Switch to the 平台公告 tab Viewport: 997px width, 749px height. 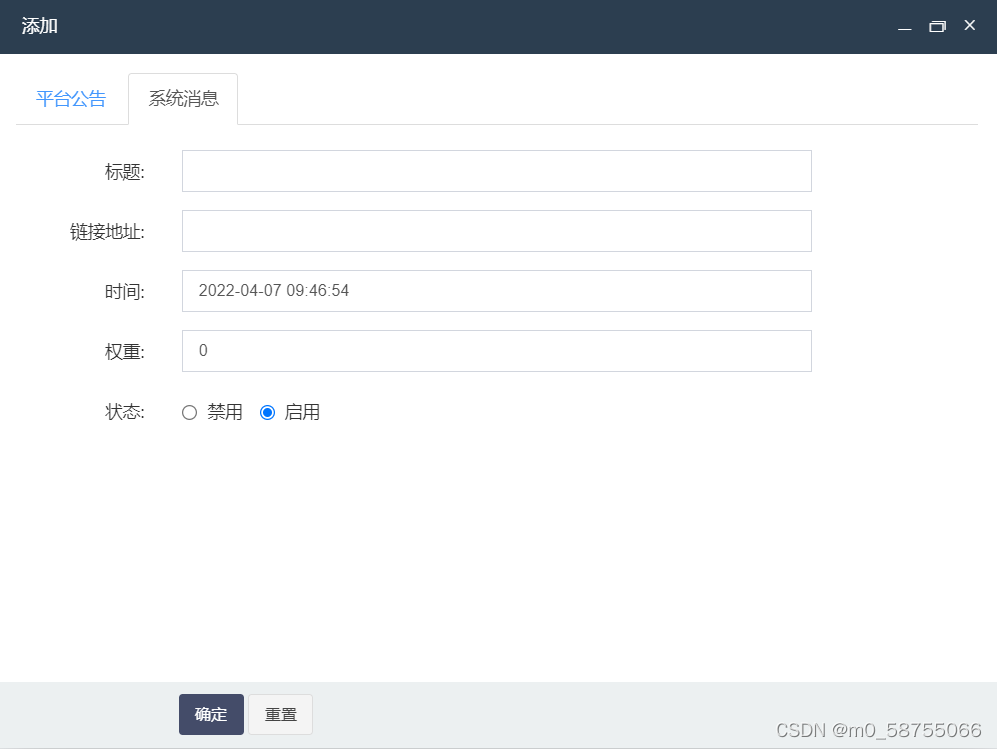pyautogui.click(x=71, y=98)
